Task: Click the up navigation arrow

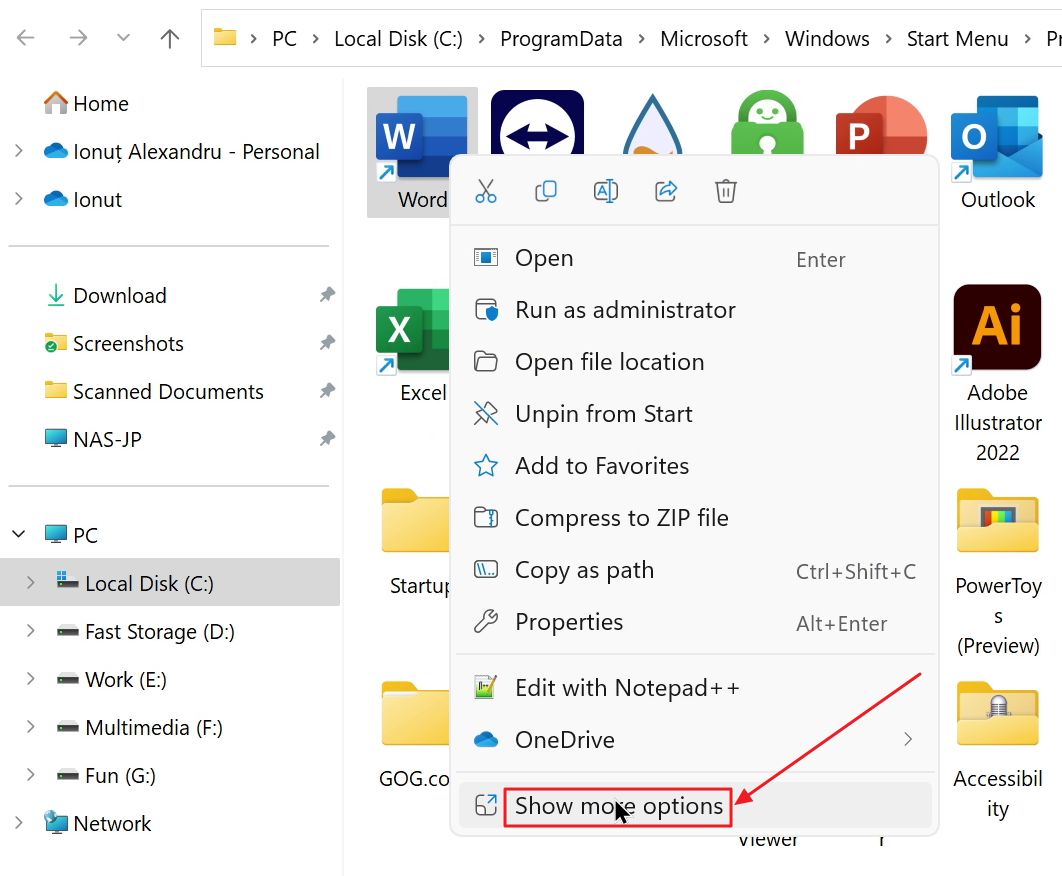Action: click(x=170, y=38)
